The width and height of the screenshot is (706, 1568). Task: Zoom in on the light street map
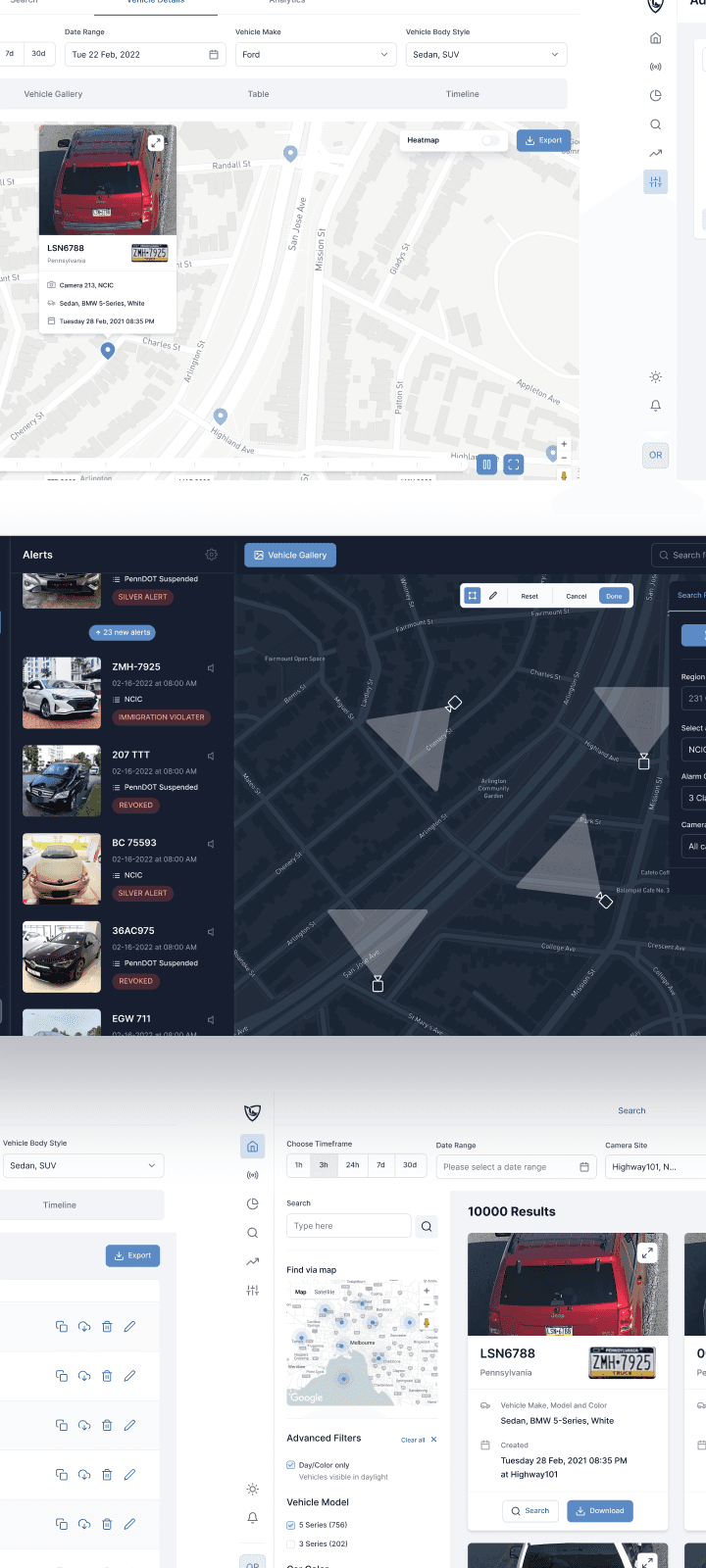coord(564,445)
